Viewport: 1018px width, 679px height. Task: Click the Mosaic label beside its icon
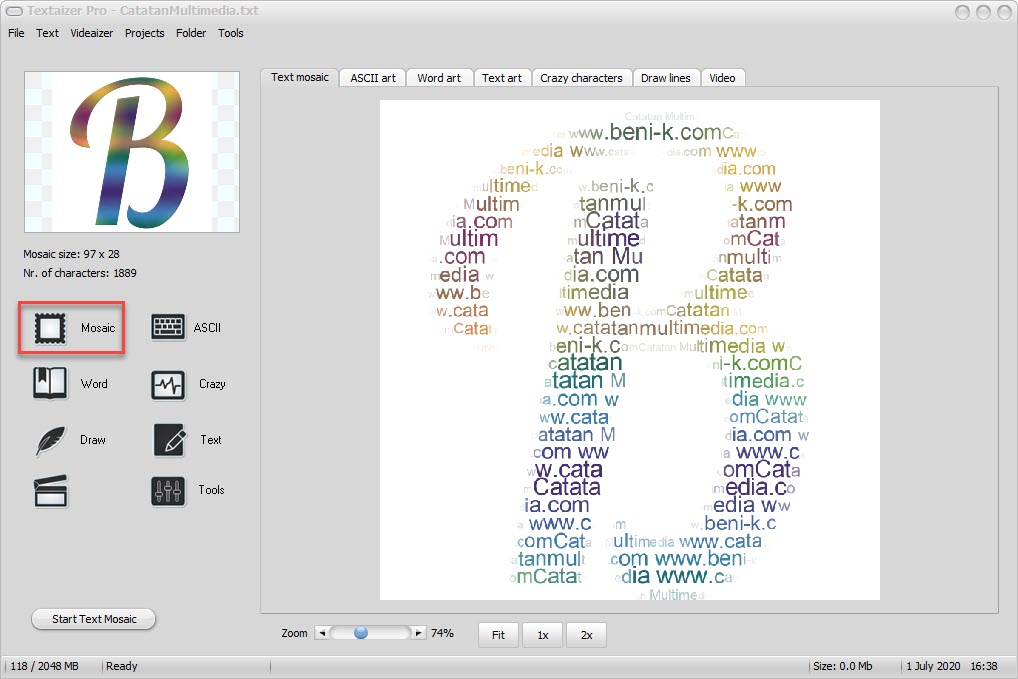coord(98,328)
